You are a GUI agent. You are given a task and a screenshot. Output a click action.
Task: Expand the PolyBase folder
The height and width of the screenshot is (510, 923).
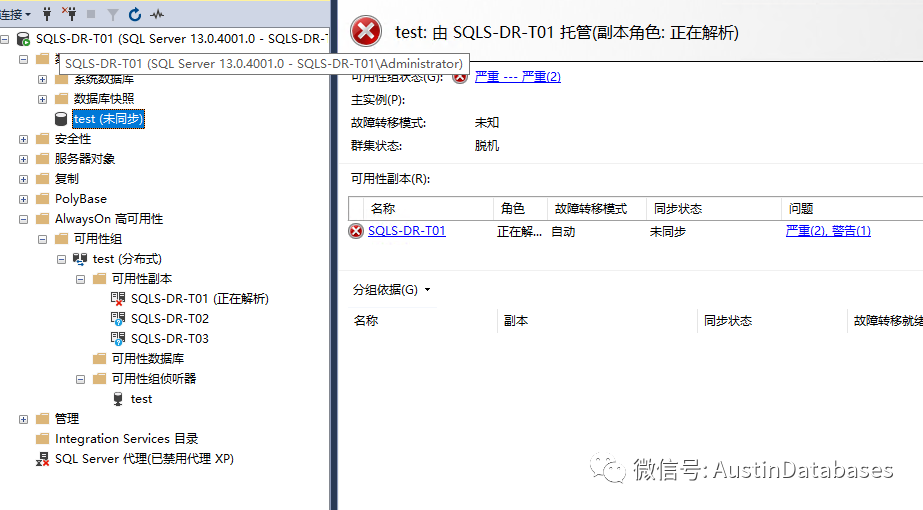[x=24, y=200]
